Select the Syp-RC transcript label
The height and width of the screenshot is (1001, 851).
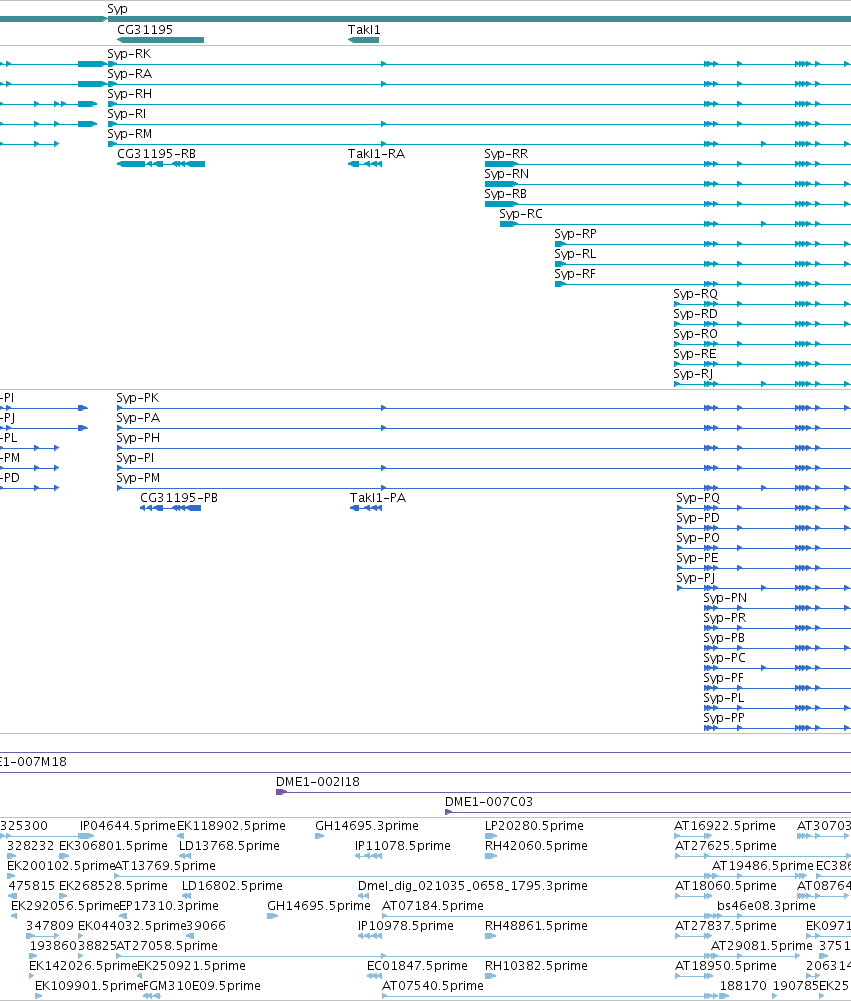(x=521, y=214)
